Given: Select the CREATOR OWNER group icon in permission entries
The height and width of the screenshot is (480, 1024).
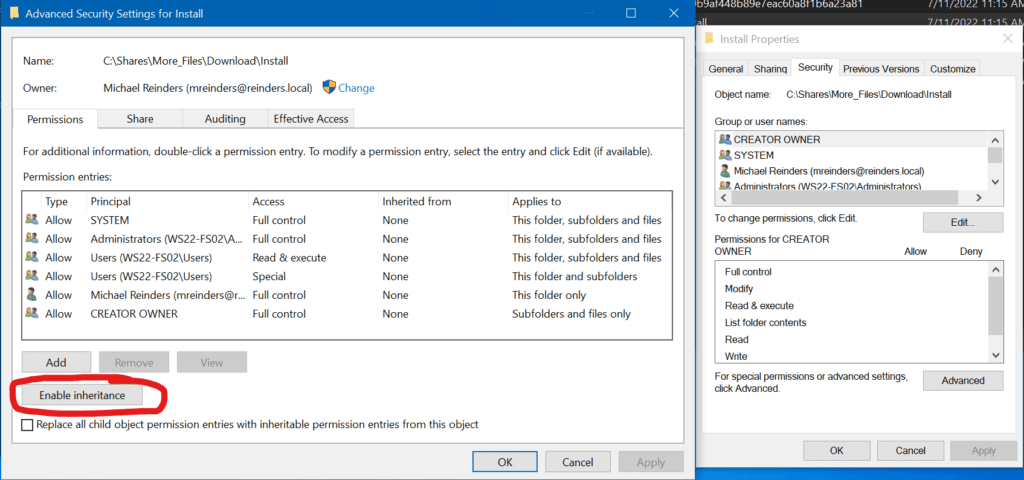Looking at the screenshot, I should point(31,313).
